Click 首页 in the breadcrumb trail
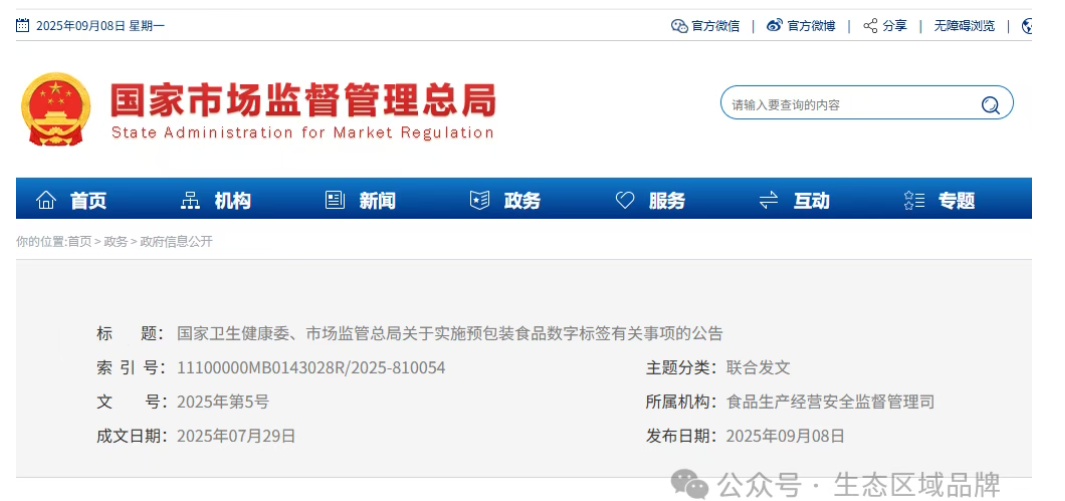 (79, 242)
